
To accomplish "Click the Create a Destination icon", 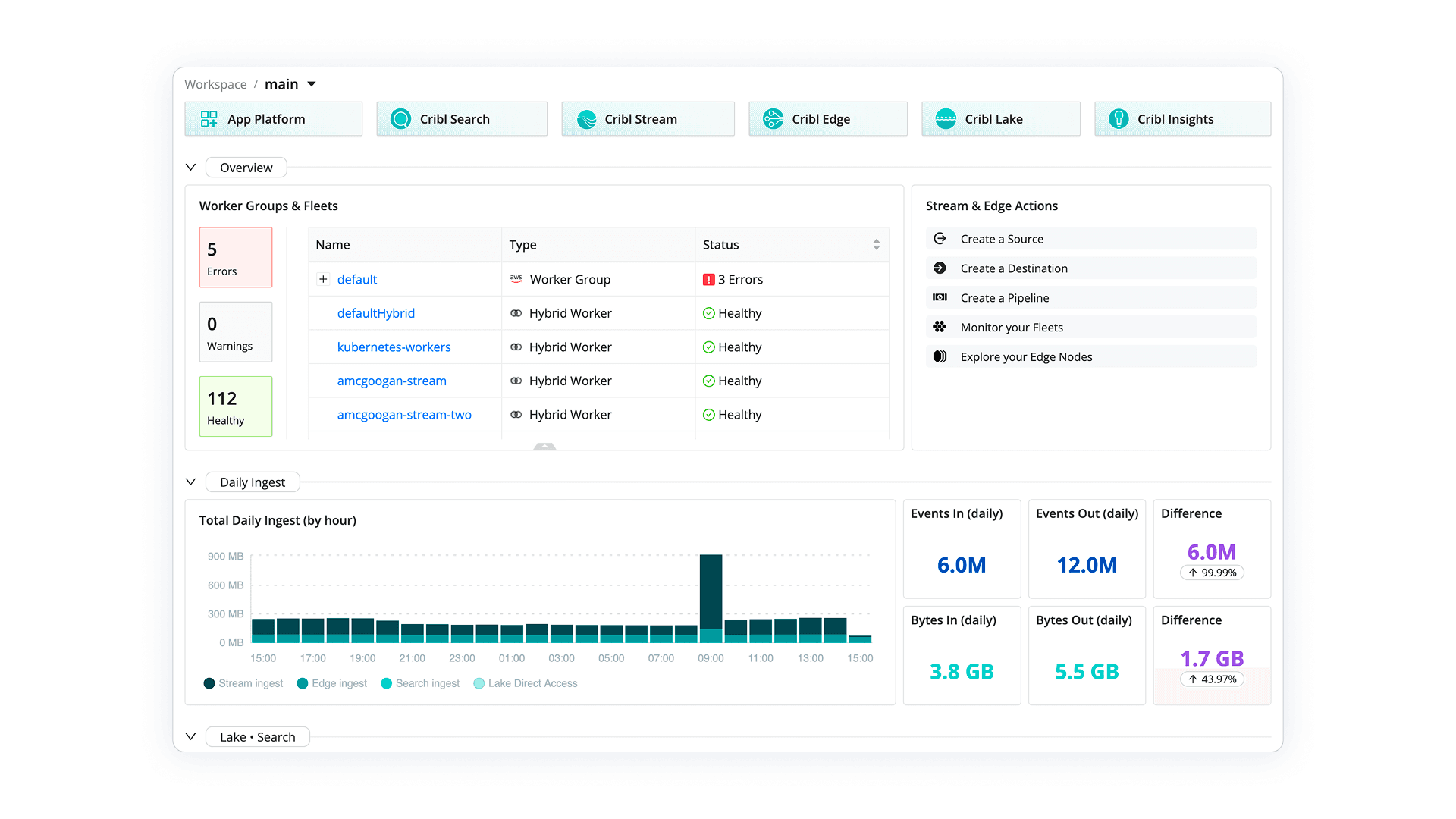I will [x=940, y=268].
